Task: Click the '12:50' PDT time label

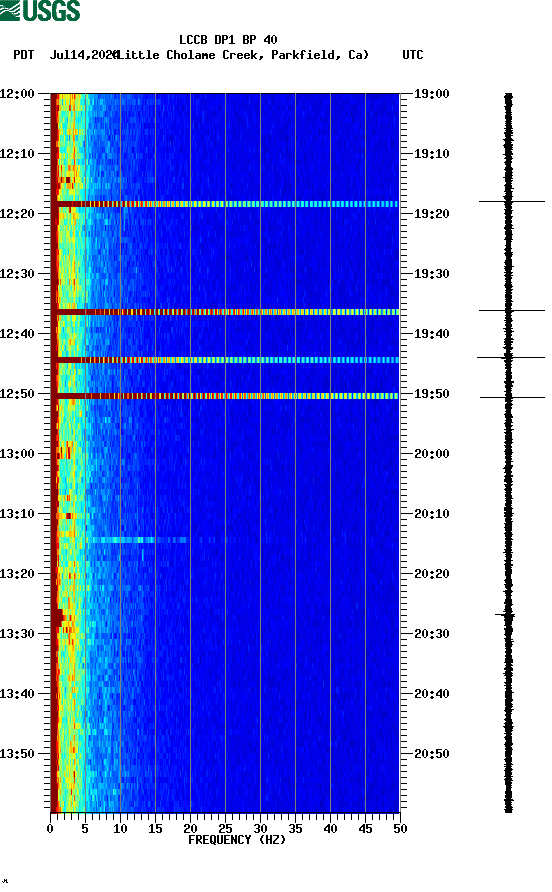Action: click(x=17, y=394)
